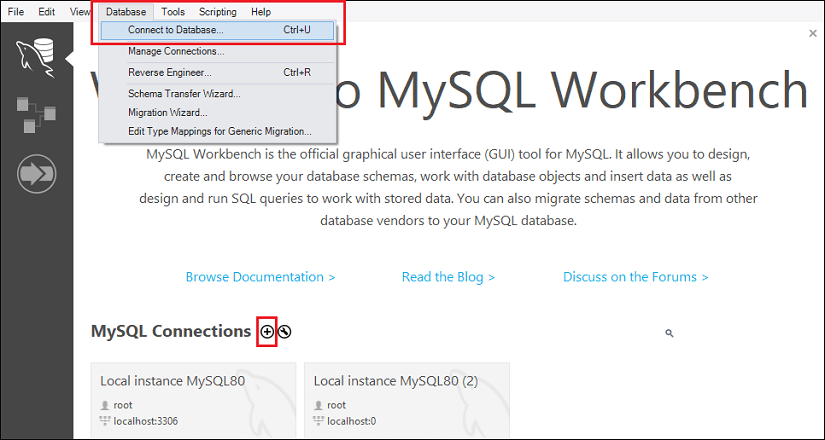Choose Manage Connections menu entry

(x=217, y=52)
